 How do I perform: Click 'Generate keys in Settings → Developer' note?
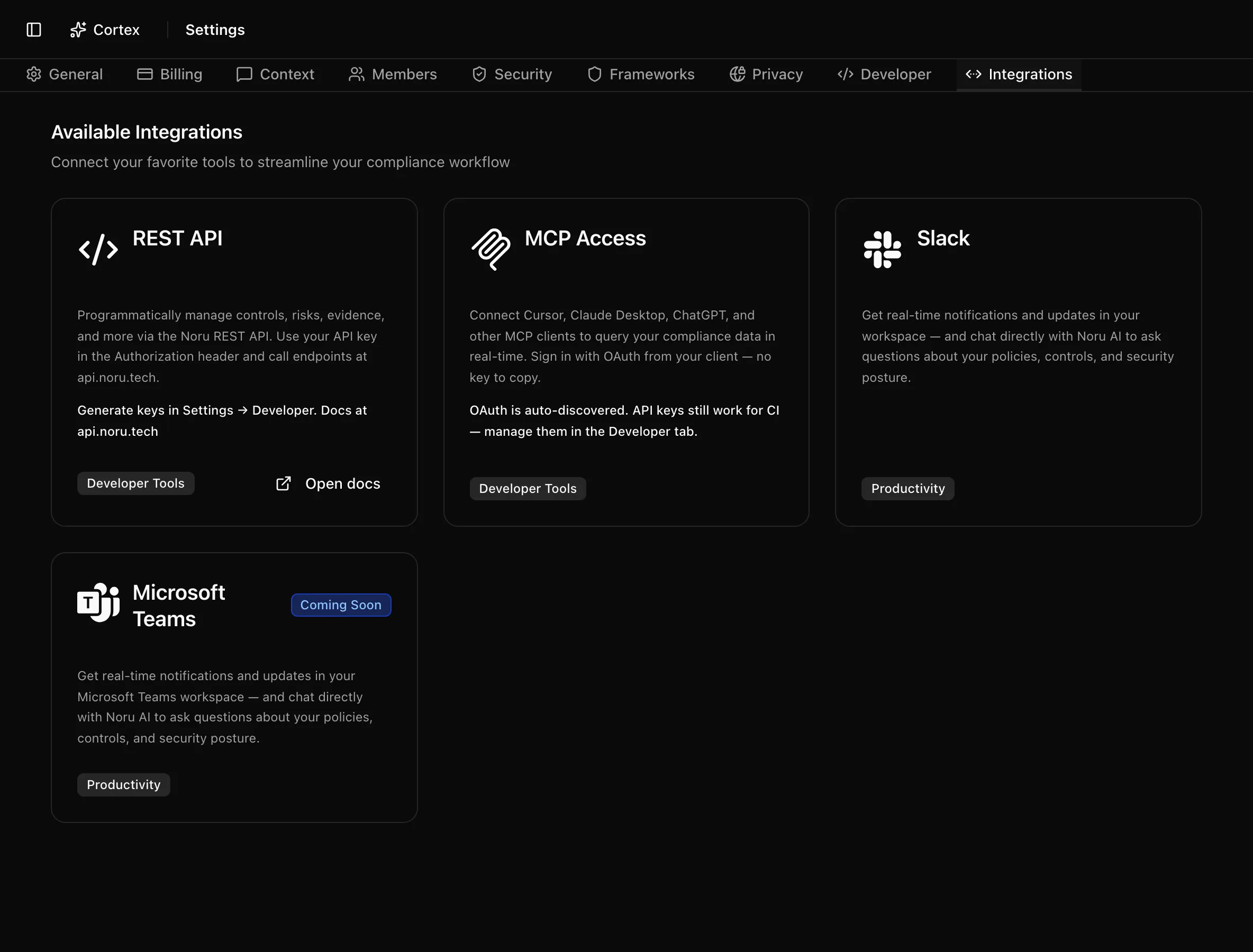tap(222, 420)
